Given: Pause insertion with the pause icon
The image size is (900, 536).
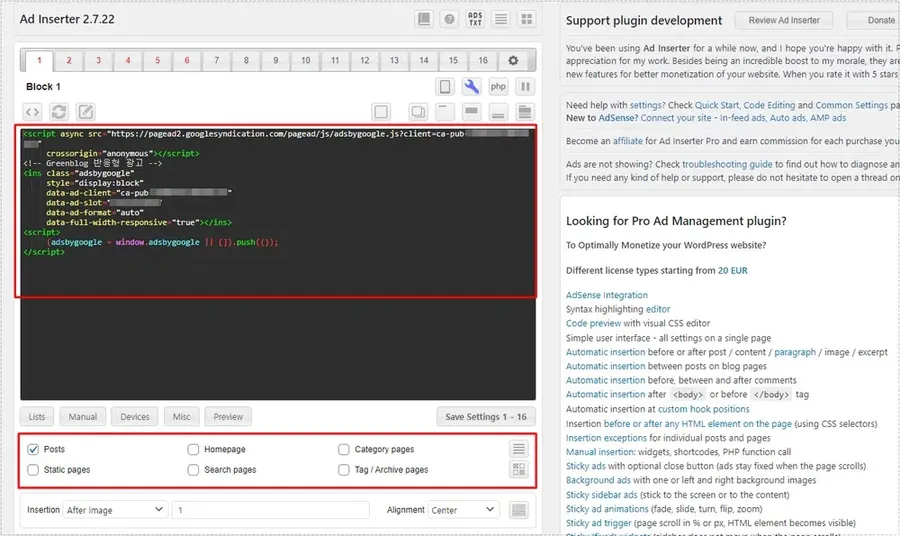Looking at the screenshot, I should coord(525,87).
